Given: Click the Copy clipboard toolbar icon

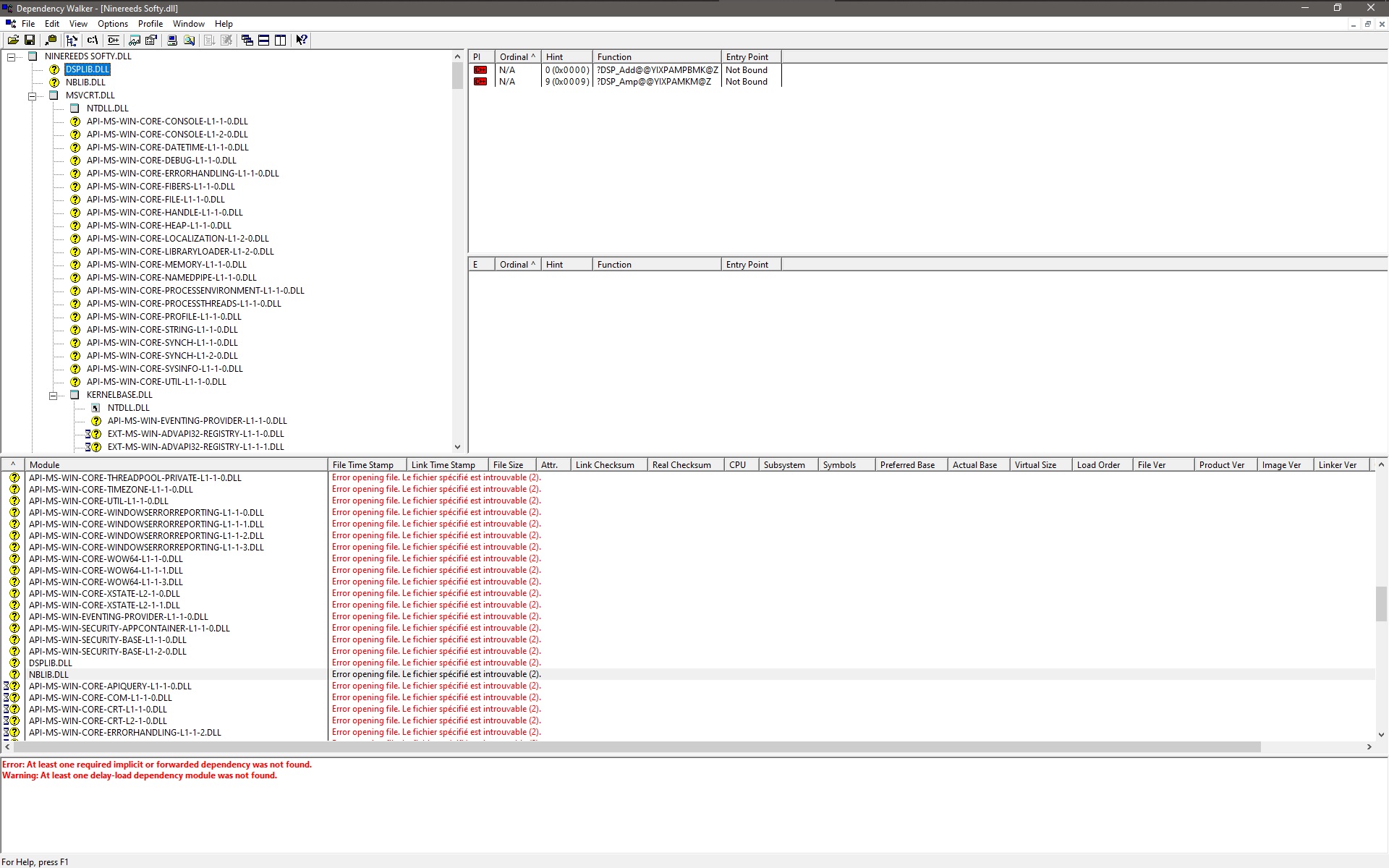Looking at the screenshot, I should (51, 41).
